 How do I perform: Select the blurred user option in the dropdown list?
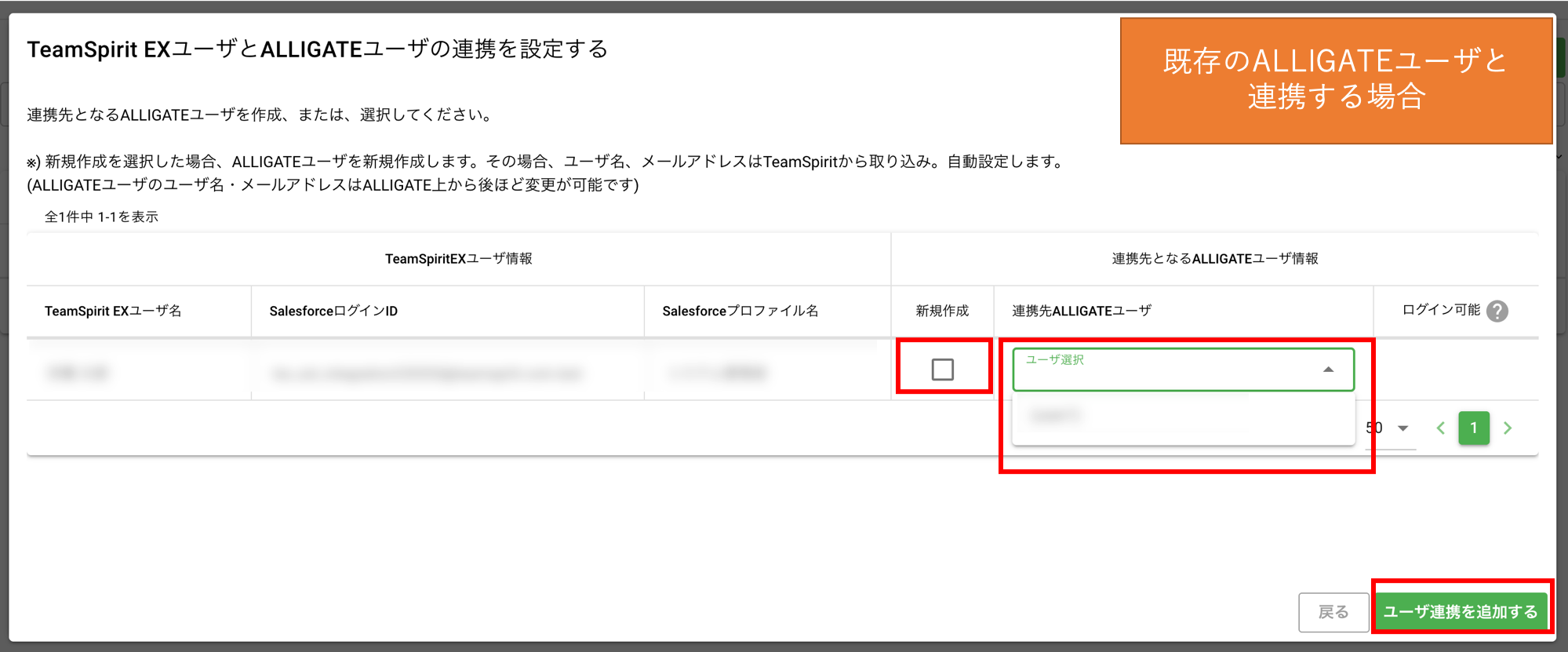click(1183, 416)
